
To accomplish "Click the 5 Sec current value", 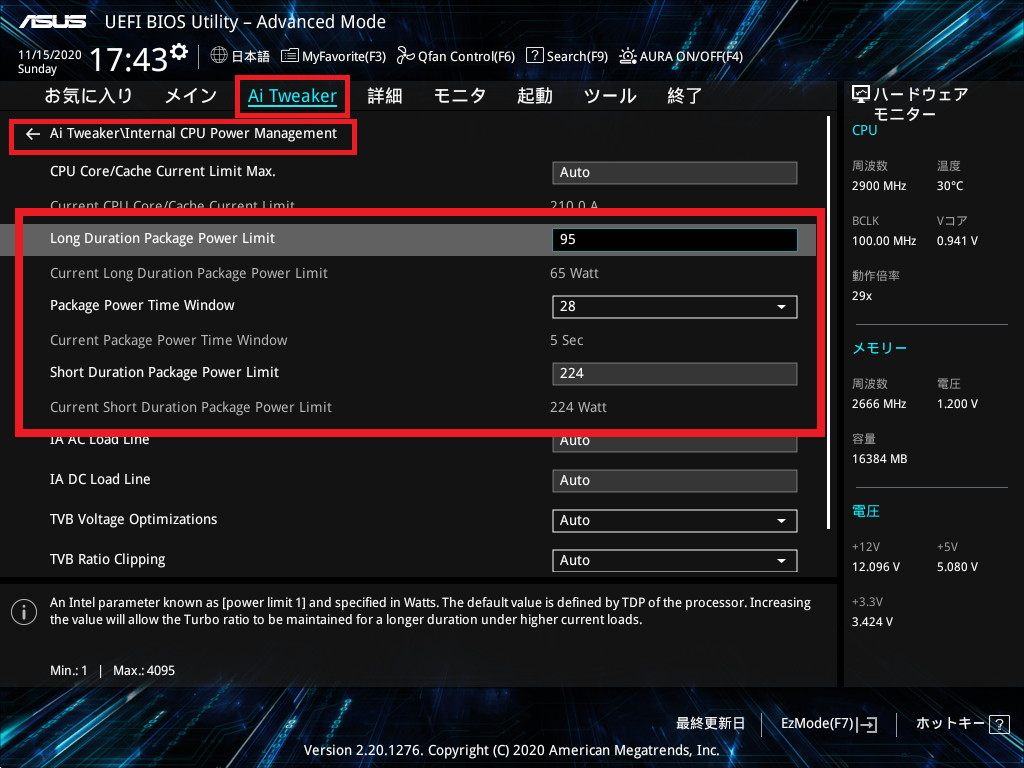I will click(x=567, y=340).
